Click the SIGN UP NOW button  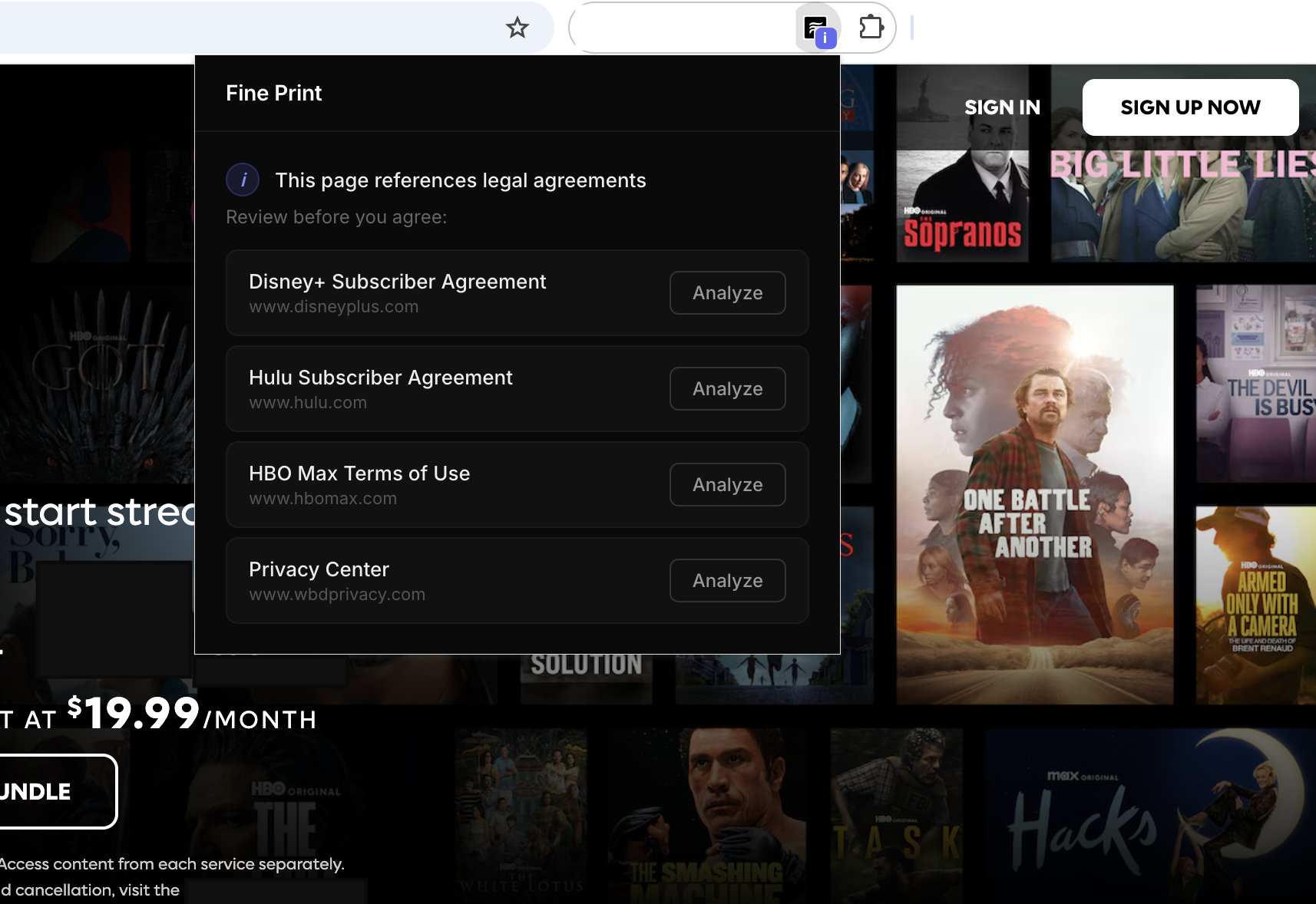click(1190, 107)
